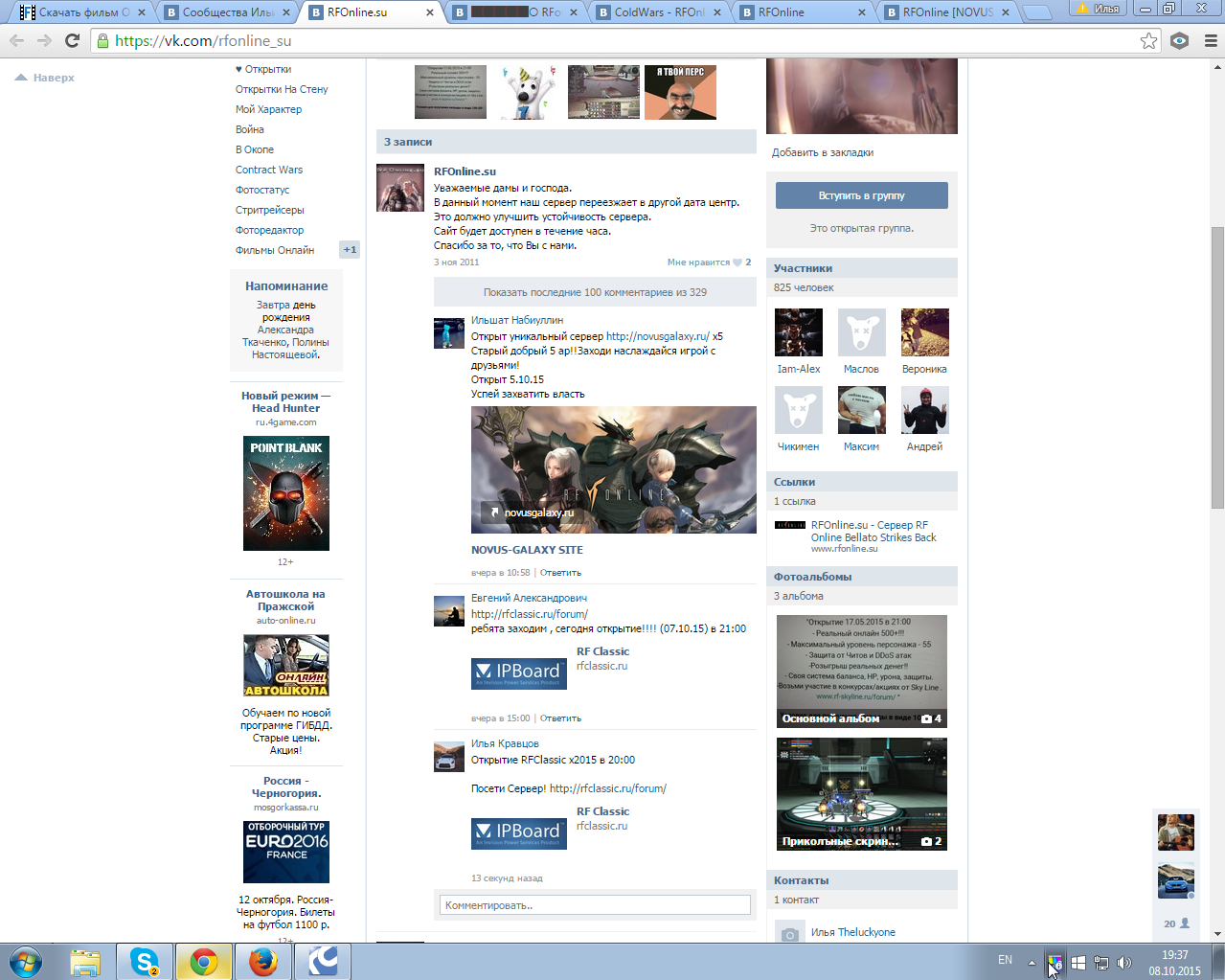Open Основной альбом thumbnail
This screenshot has height=980, width=1225.
pos(862,672)
